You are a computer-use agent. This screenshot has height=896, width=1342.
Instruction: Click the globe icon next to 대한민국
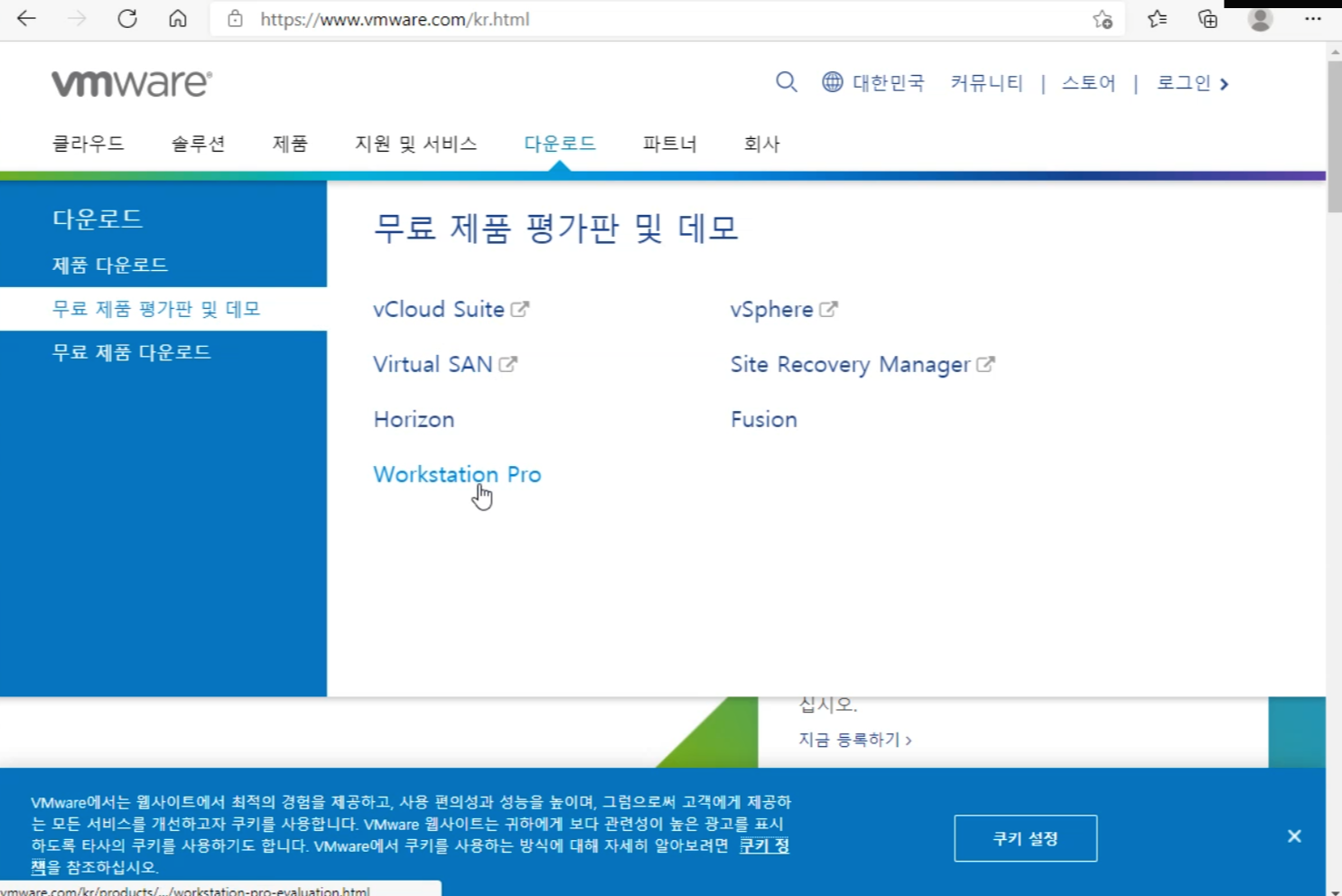(x=833, y=82)
